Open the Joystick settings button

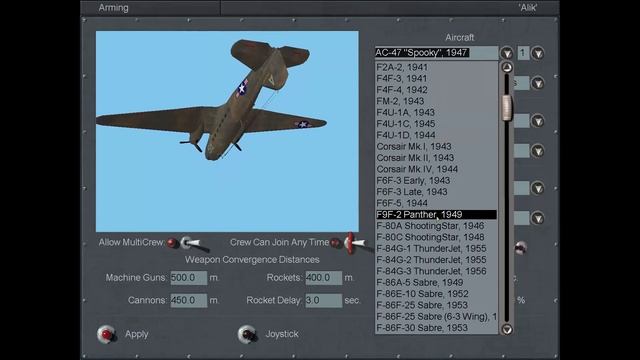(247, 334)
